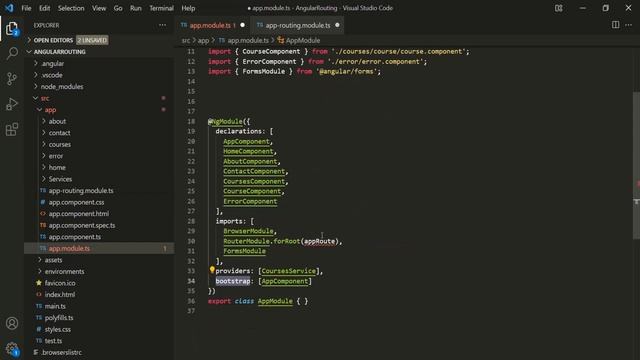Open app.component.ts file
Image resolution: width=640 pixels, height=360 pixels.
[x=75, y=237]
